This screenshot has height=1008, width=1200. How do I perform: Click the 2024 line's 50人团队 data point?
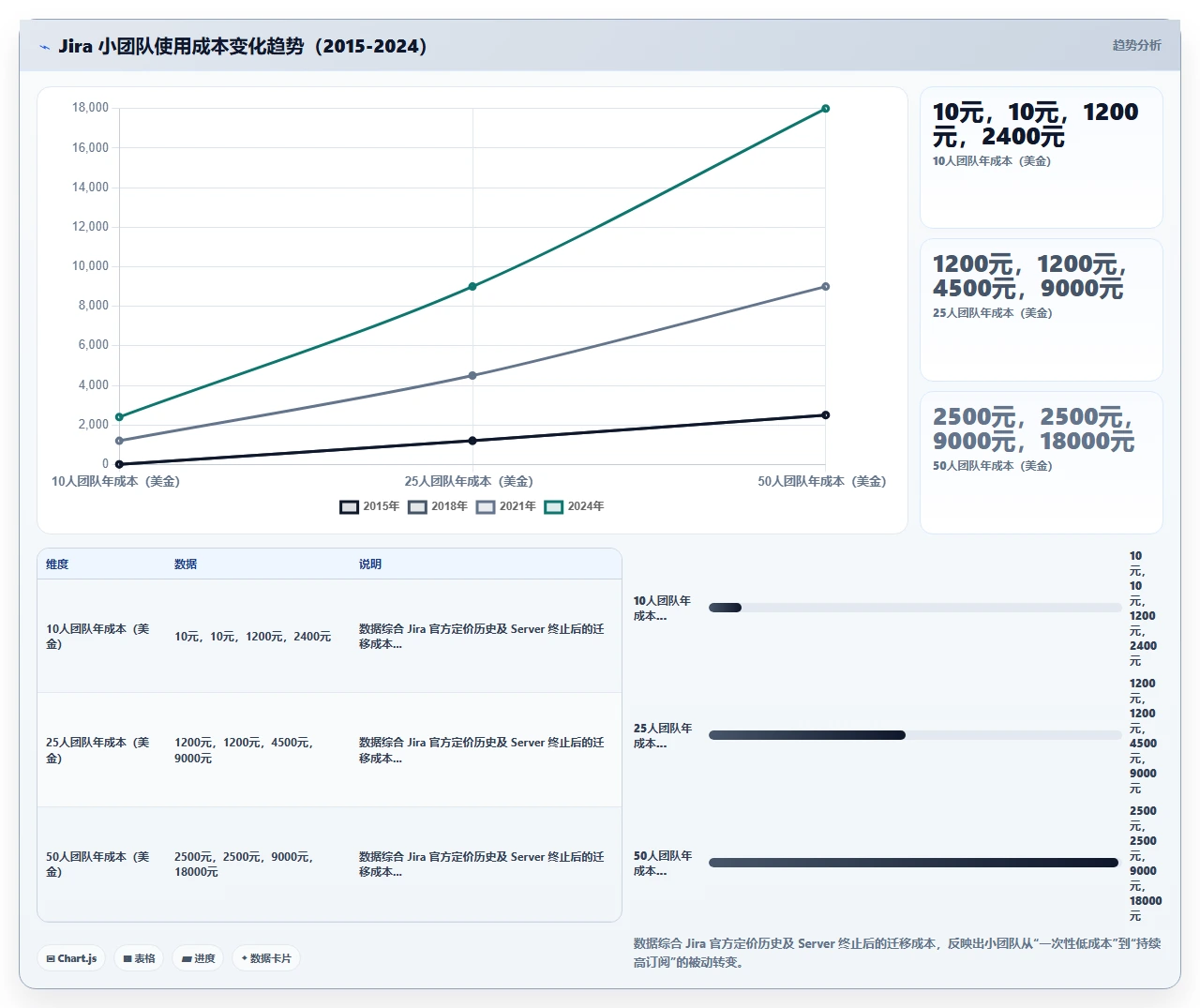825,109
